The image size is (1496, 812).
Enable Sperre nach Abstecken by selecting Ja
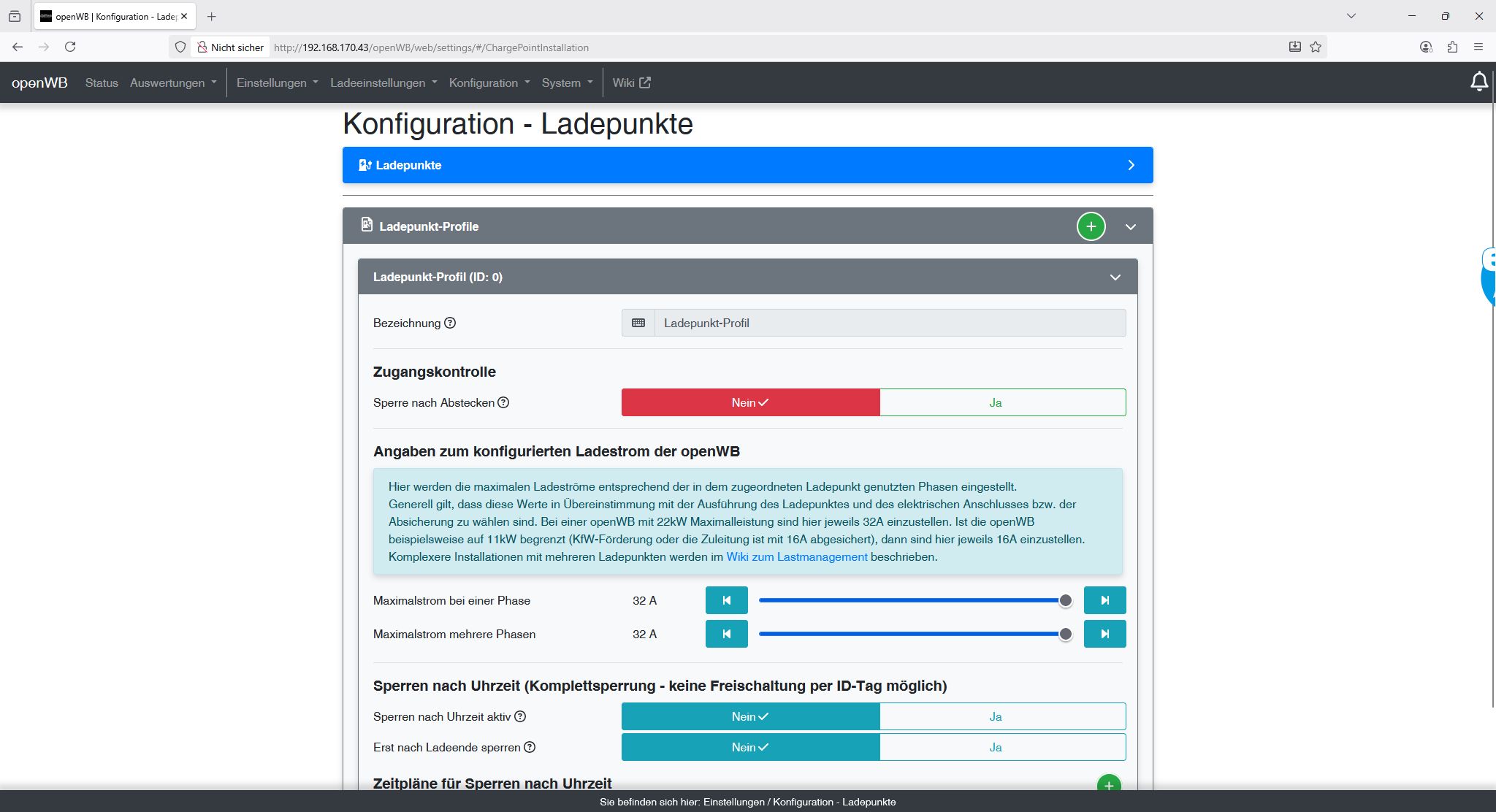[x=1002, y=402]
